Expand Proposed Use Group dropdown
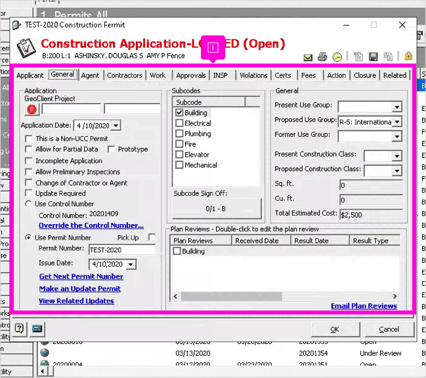This screenshot has height=378, width=426. click(397, 122)
